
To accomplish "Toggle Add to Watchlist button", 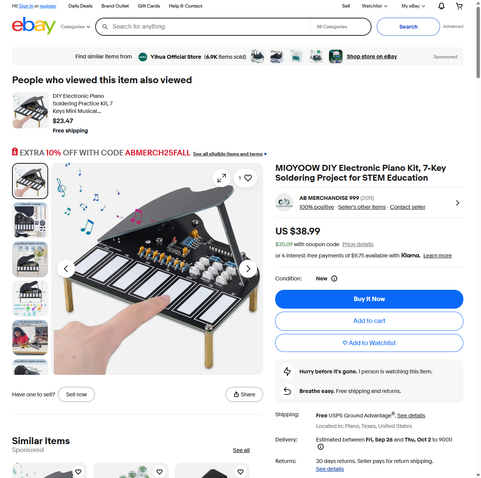I will [x=369, y=343].
